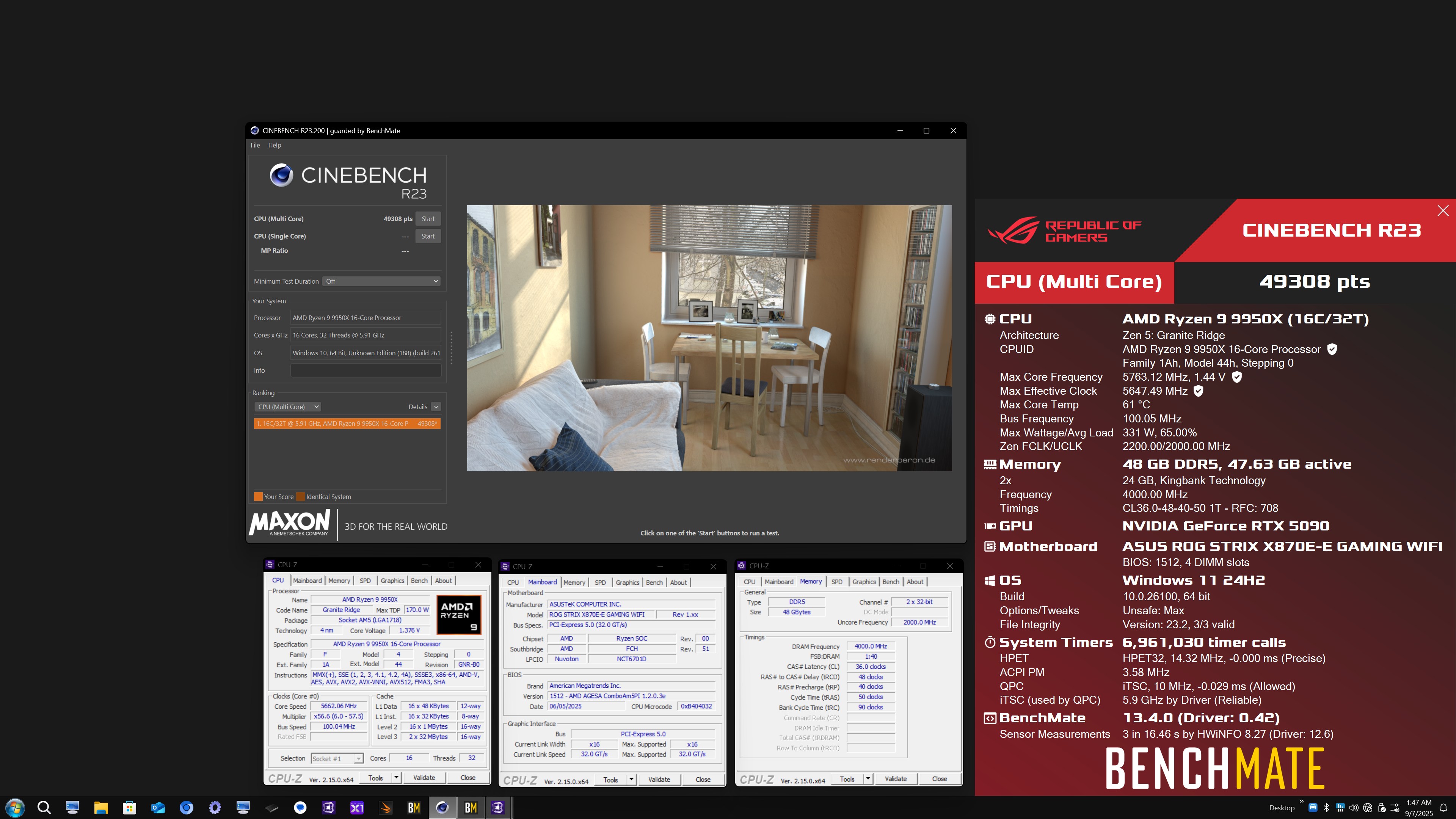The height and width of the screenshot is (819, 1456).
Task: Switch to About tab in first CPU-Z window
Action: (x=443, y=581)
